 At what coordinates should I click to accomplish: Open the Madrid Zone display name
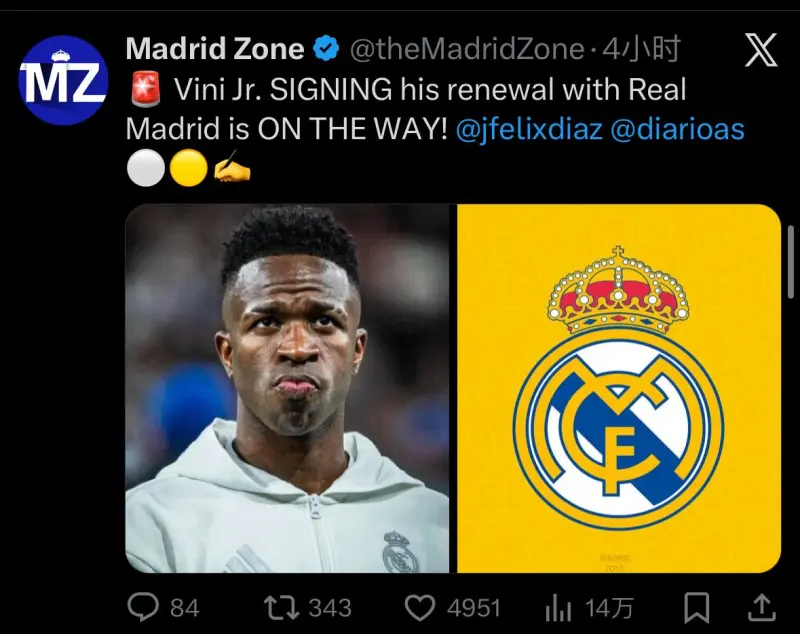pyautogui.click(x=215, y=49)
